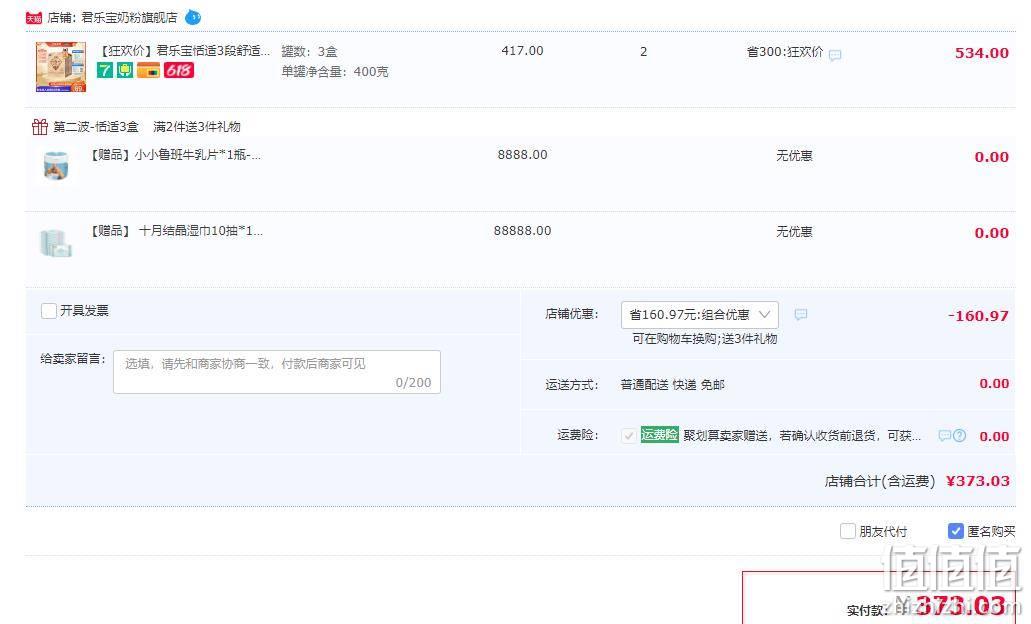The width and height of the screenshot is (1031, 624).
Task: Click the 君乐宝 milk powder product thumbnail
Action: point(60,66)
